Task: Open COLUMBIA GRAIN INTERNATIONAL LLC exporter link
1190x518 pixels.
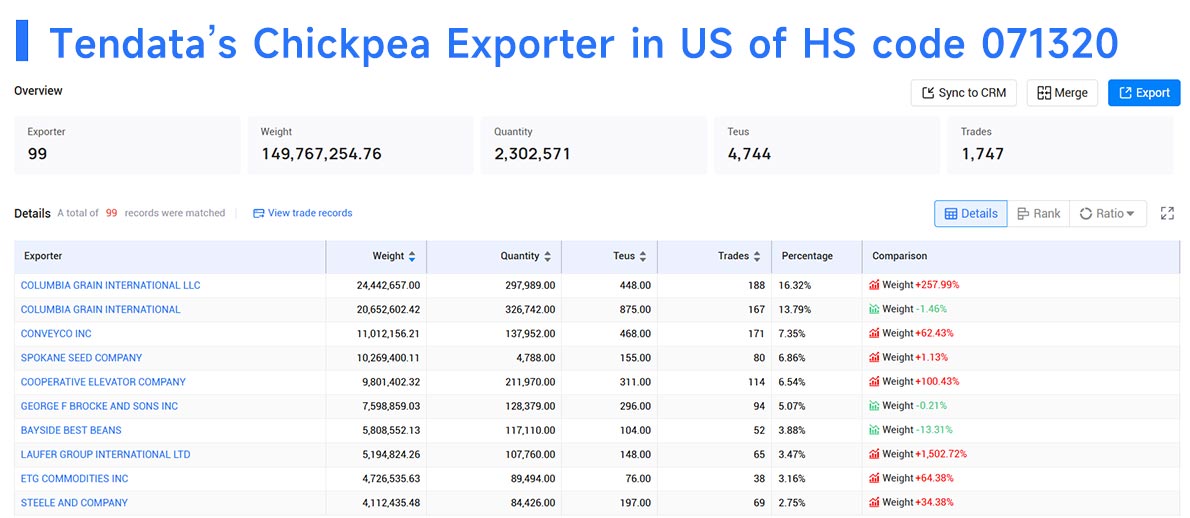Action: (111, 285)
